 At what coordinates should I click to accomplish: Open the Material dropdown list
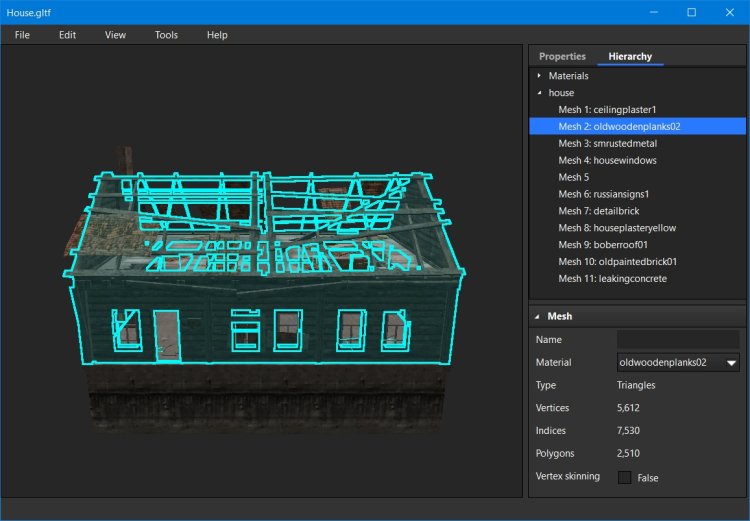pos(731,363)
